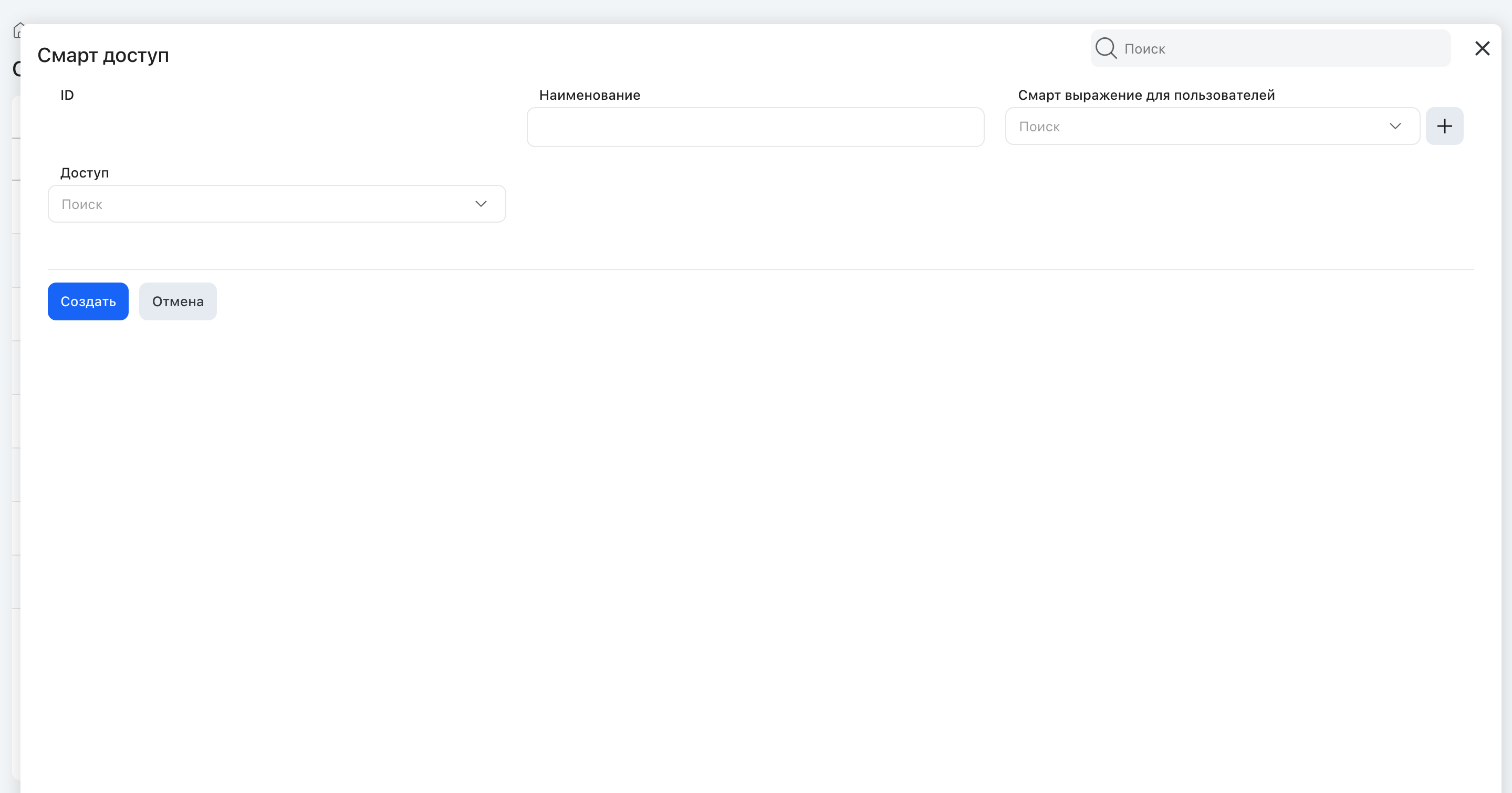Click the Смарт доступ dialog title
This screenshot has width=1512, height=793.
(x=103, y=55)
